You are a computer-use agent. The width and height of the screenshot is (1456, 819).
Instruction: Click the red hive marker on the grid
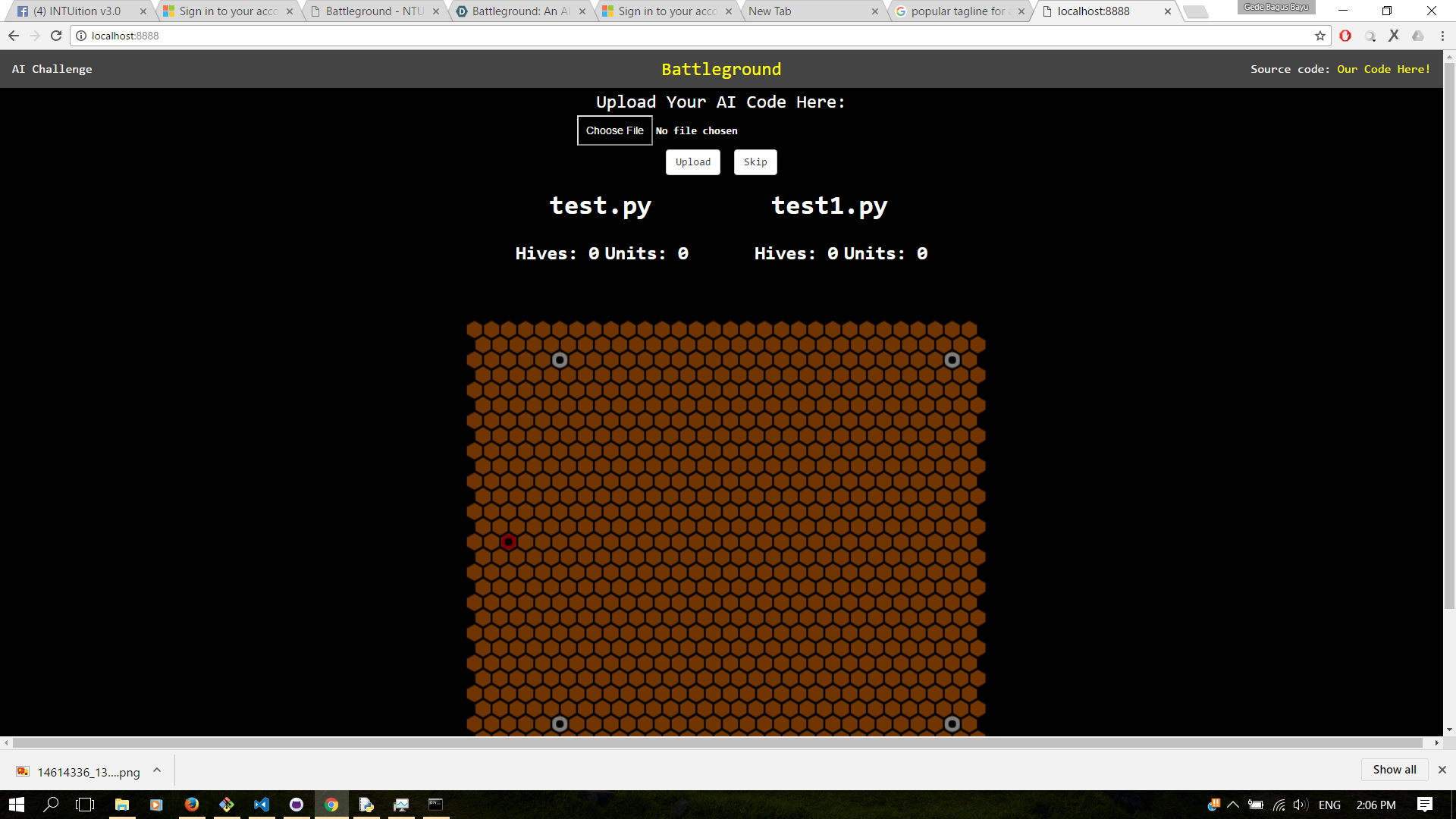[509, 542]
